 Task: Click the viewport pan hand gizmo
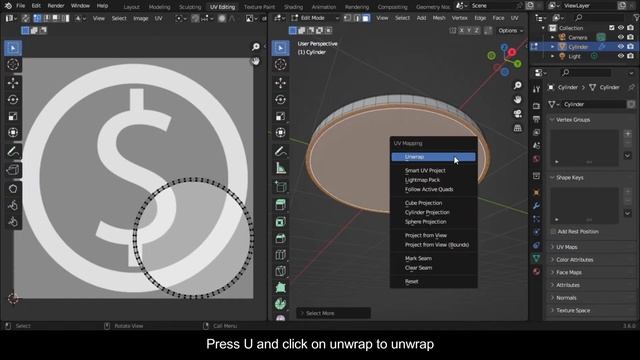[x=518, y=100]
